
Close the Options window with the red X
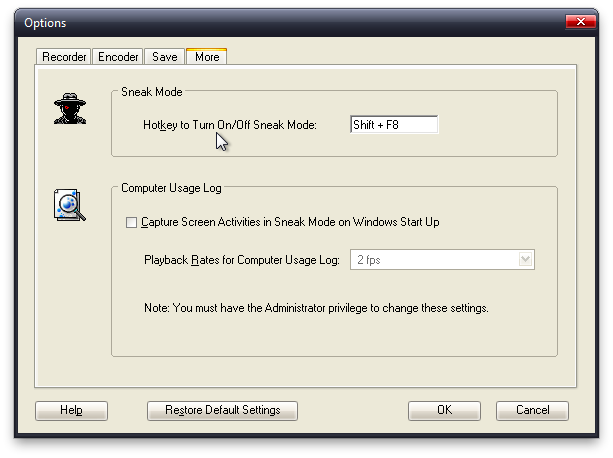pos(581,22)
